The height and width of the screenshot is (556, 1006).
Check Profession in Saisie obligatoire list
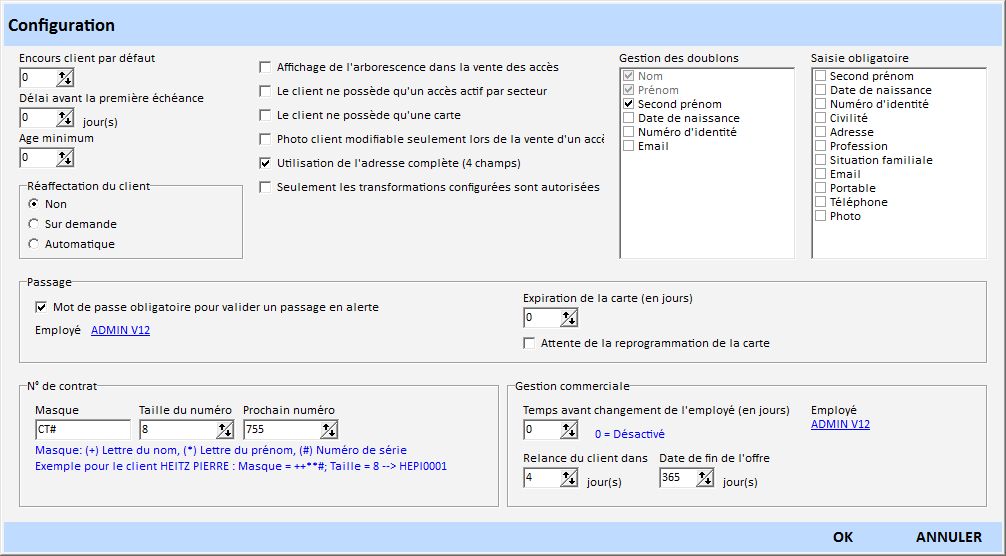[x=820, y=146]
